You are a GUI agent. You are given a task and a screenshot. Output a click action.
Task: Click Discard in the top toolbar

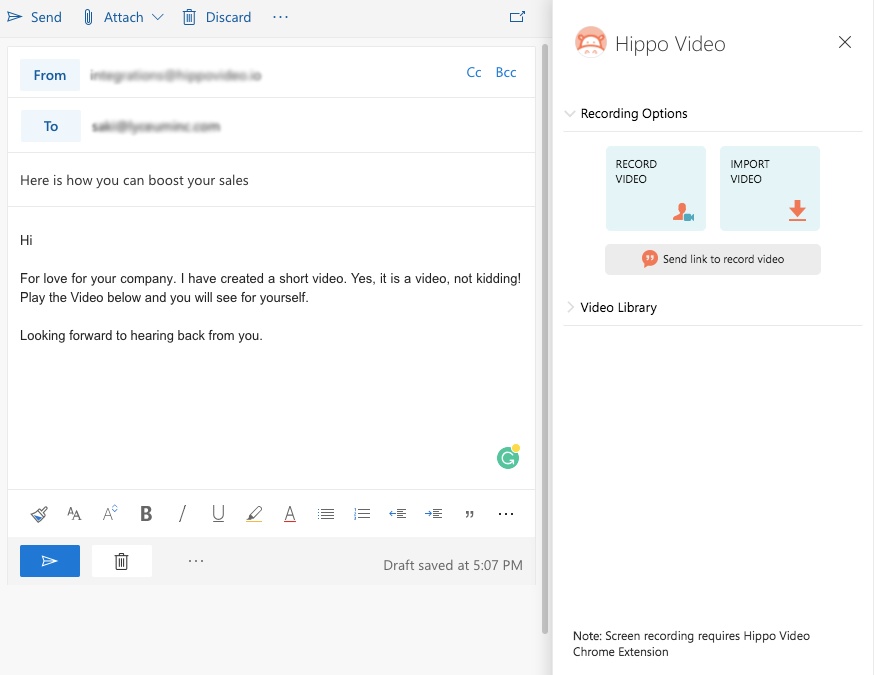pos(217,17)
